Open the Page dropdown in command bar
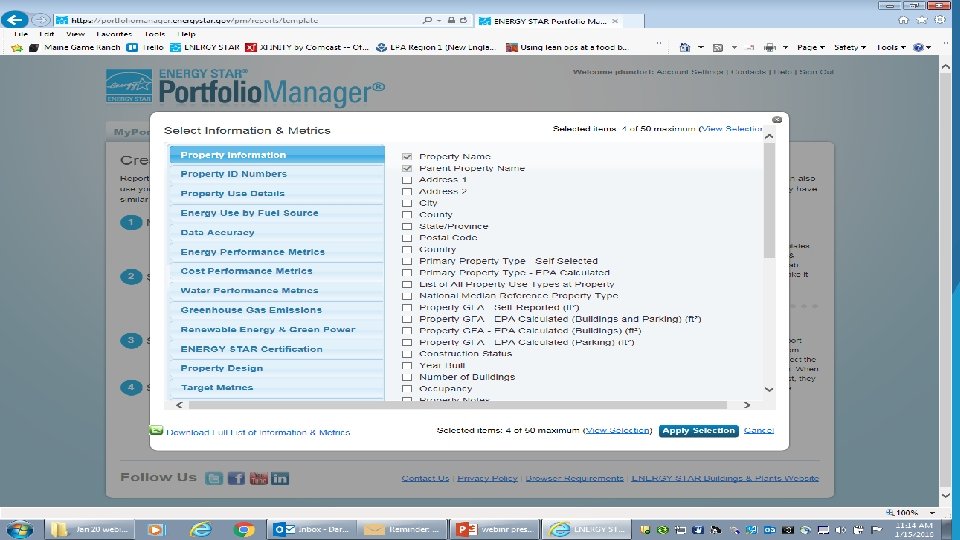This screenshot has height=540, width=960. (x=811, y=47)
